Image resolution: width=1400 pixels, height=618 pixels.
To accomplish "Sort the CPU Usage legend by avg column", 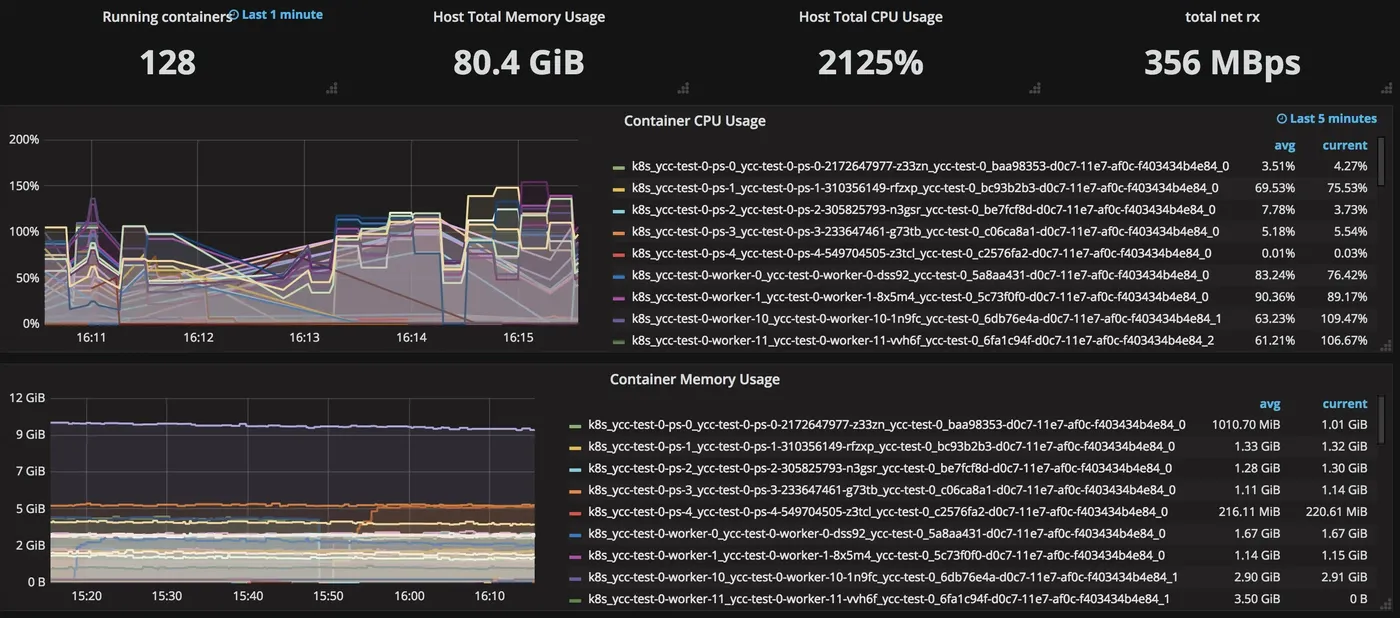I will [1284, 146].
